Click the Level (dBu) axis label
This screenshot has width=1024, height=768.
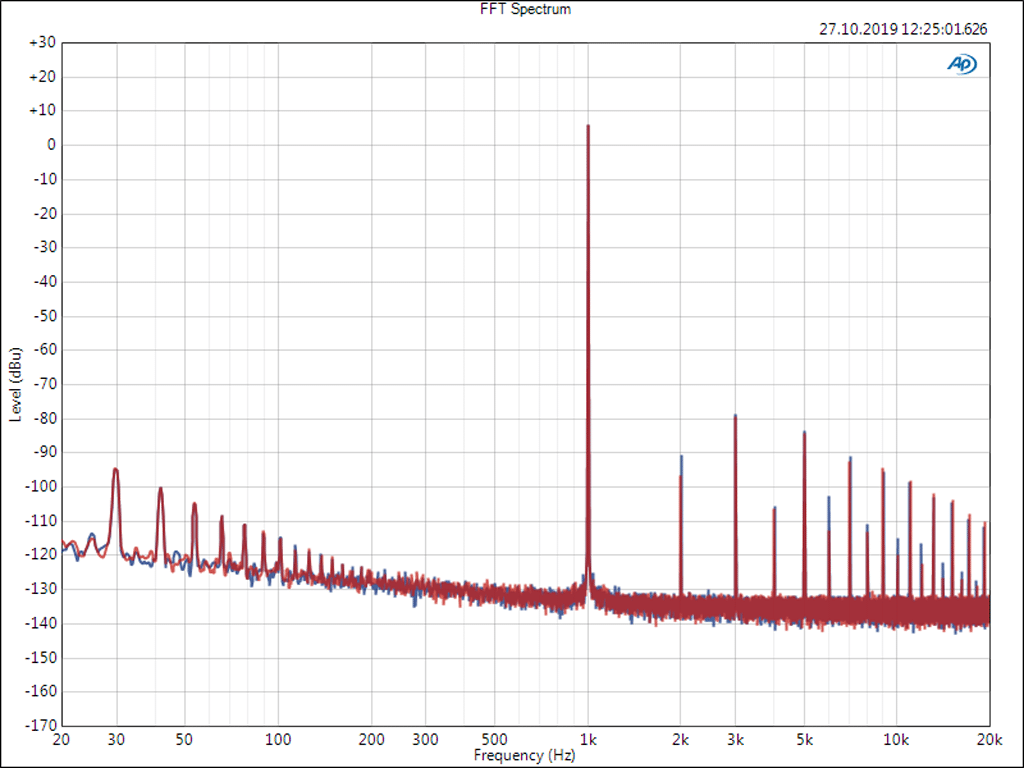[x=15, y=384]
